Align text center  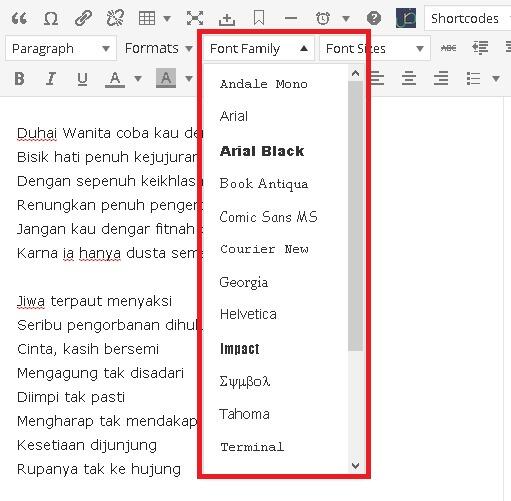pos(409,78)
